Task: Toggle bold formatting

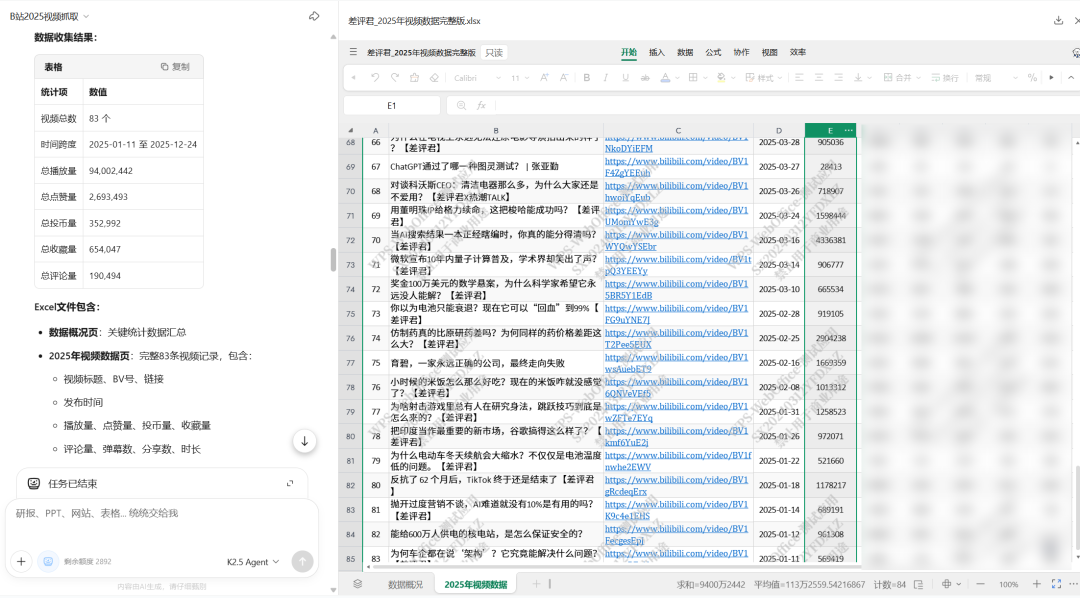Action: click(x=587, y=78)
